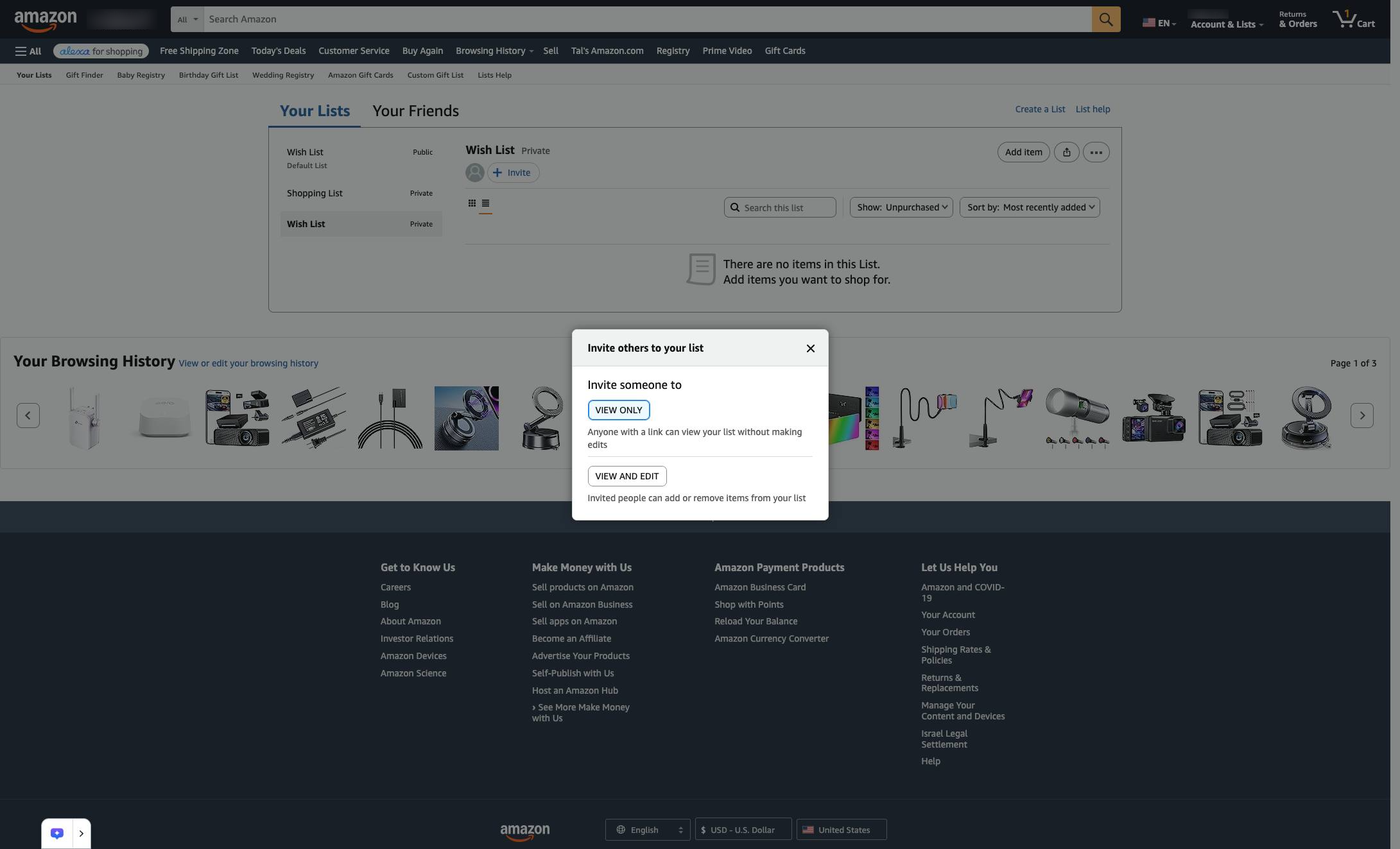Open the Sort by dropdown
Viewport: 1400px width, 849px height.
coord(1030,207)
